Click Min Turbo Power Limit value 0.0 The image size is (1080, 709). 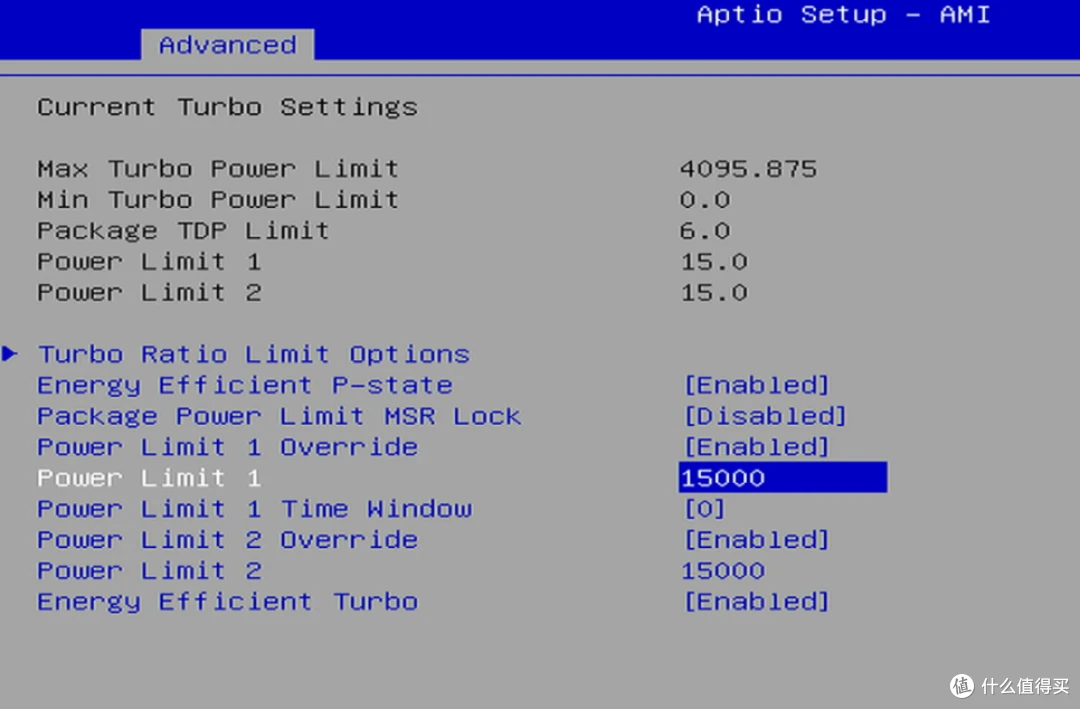[x=705, y=200]
